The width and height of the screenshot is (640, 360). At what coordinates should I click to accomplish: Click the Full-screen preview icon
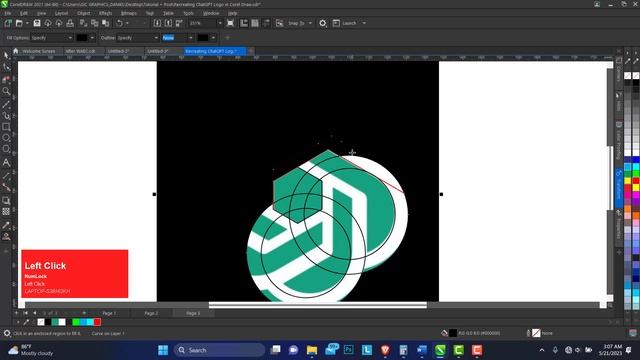coord(230,23)
